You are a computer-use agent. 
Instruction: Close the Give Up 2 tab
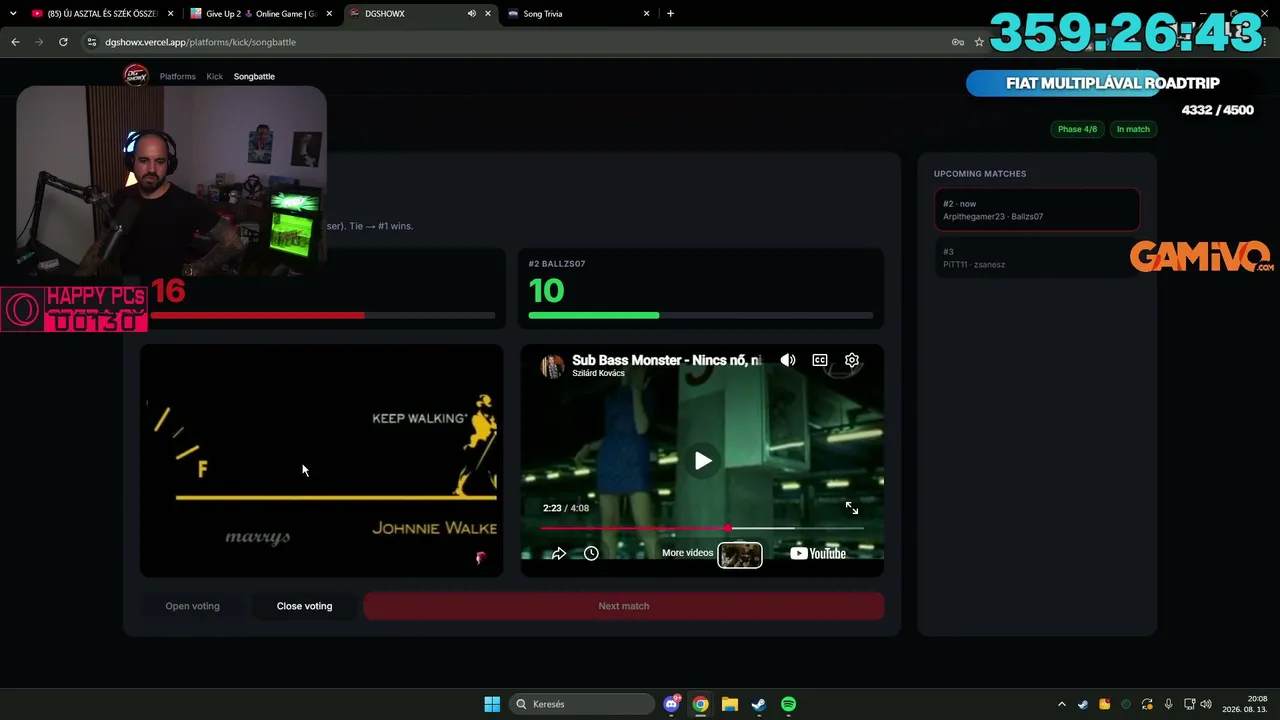tap(329, 14)
